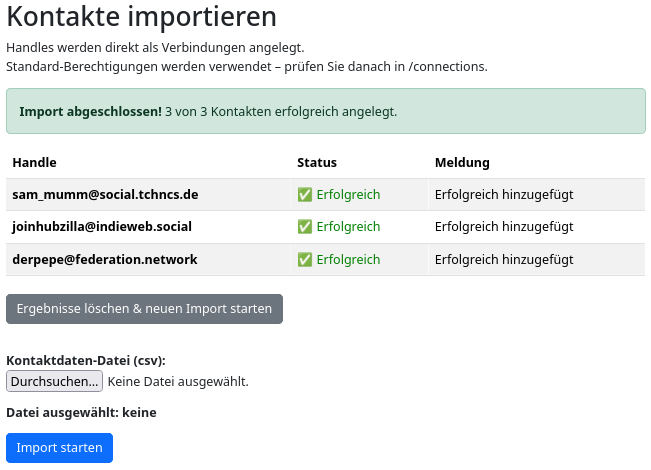
Task: Click the green checkmark in joinhubzilla row
Action: point(304,227)
